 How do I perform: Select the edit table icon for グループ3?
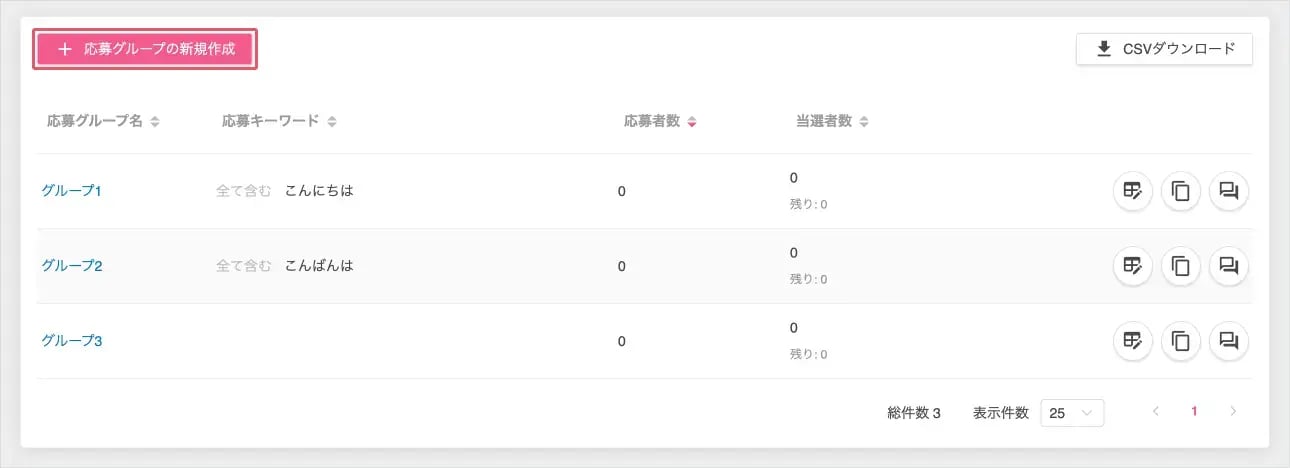tap(1132, 341)
